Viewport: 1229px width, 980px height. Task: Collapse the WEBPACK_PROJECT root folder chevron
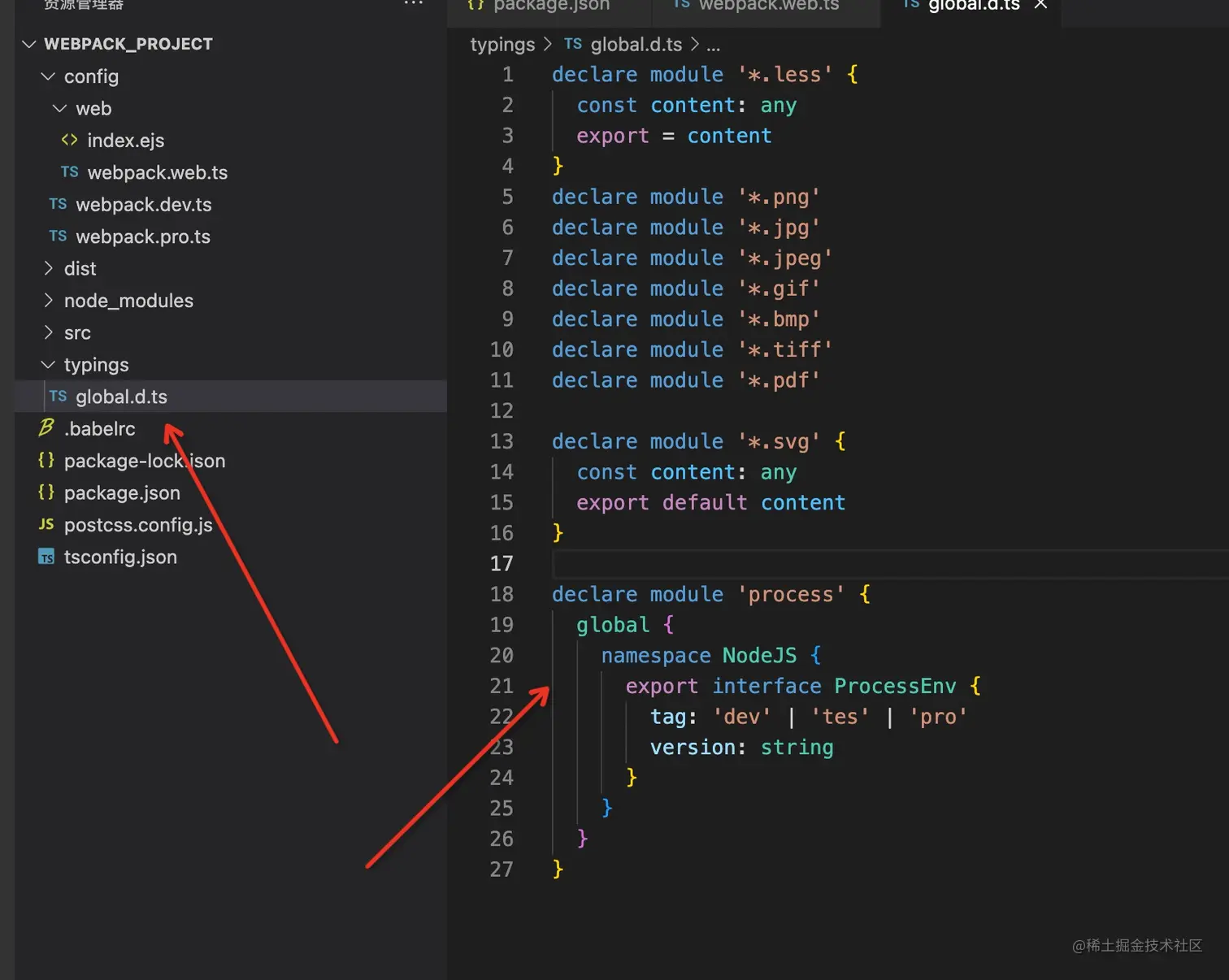pos(29,44)
